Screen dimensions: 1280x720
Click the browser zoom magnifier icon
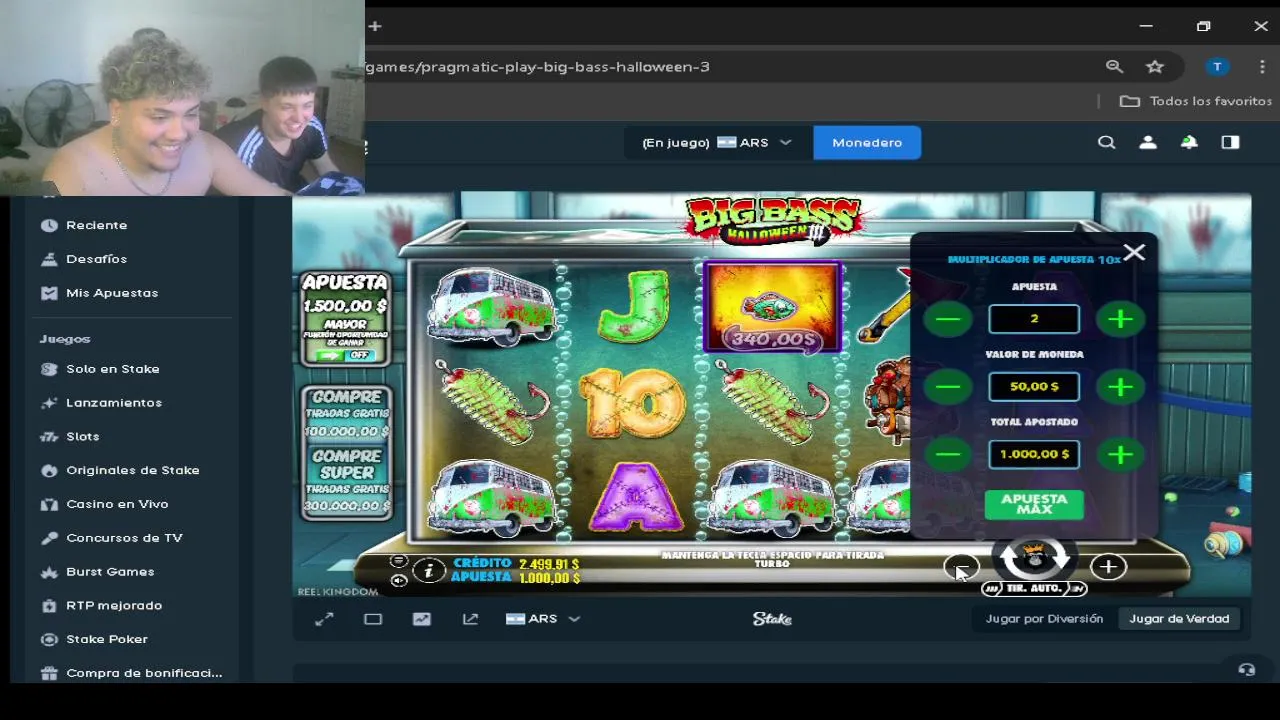pyautogui.click(x=1114, y=67)
